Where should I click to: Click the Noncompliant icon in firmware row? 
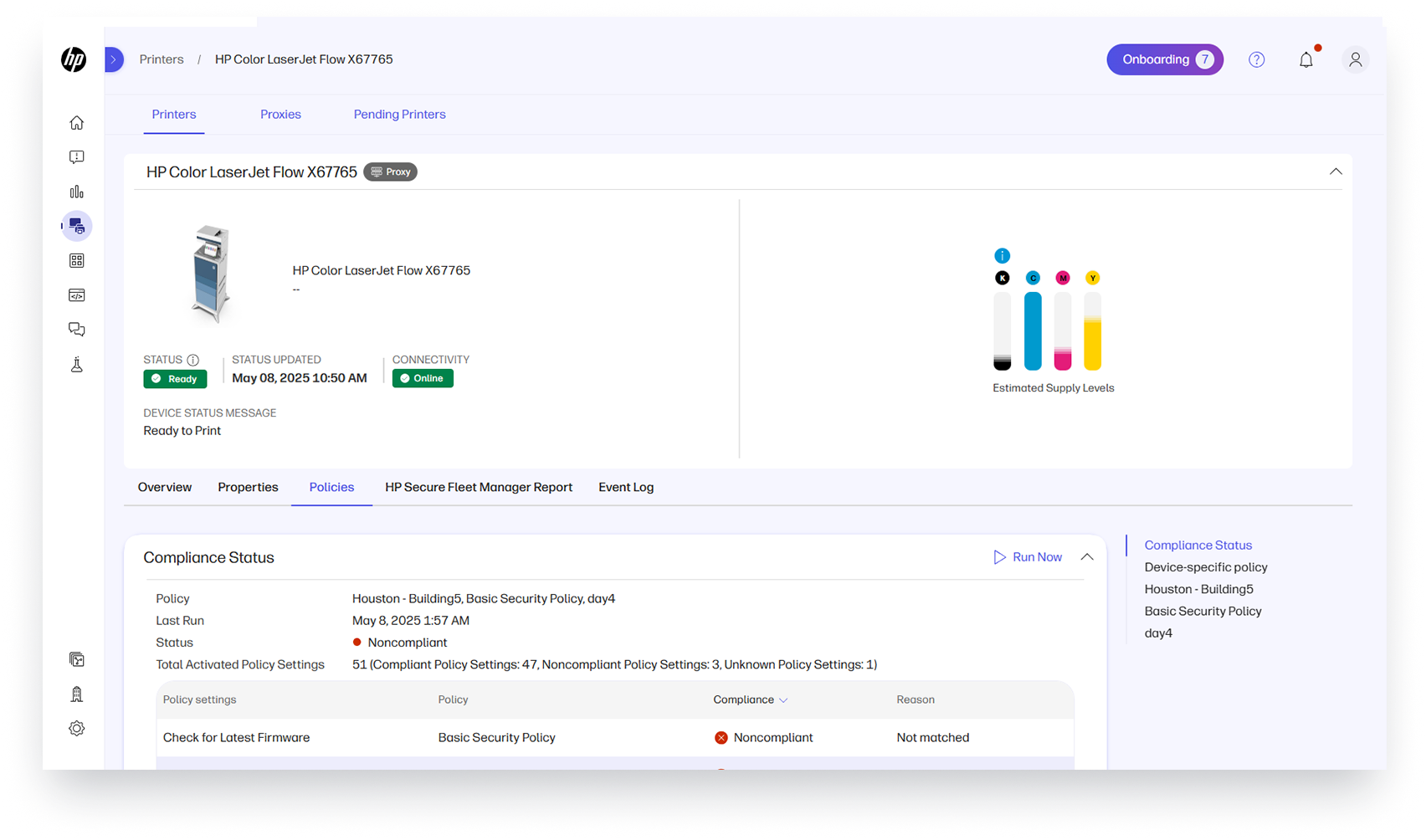pos(721,738)
